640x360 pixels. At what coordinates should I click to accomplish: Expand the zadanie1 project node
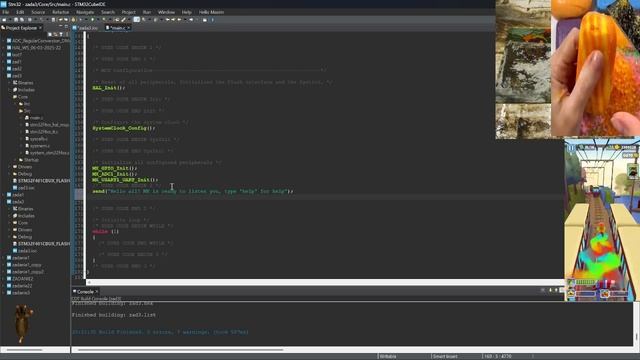(x=4, y=258)
